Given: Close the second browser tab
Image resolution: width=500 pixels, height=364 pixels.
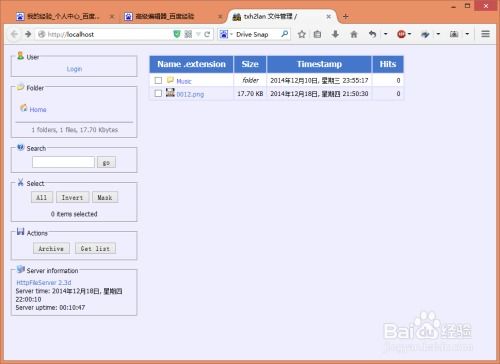Looking at the screenshot, I should pos(220,16).
